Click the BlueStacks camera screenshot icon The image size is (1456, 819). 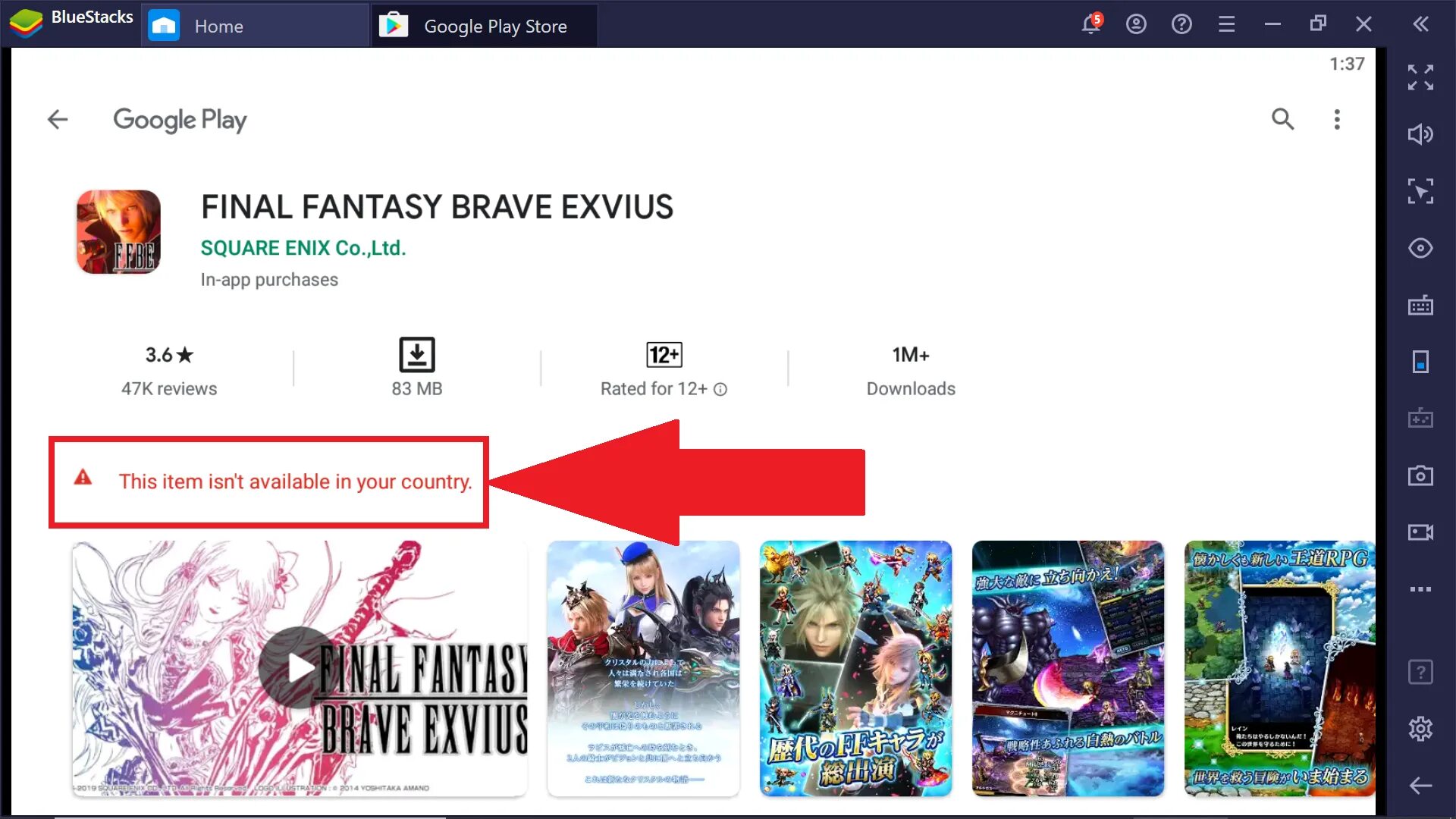point(1421,475)
